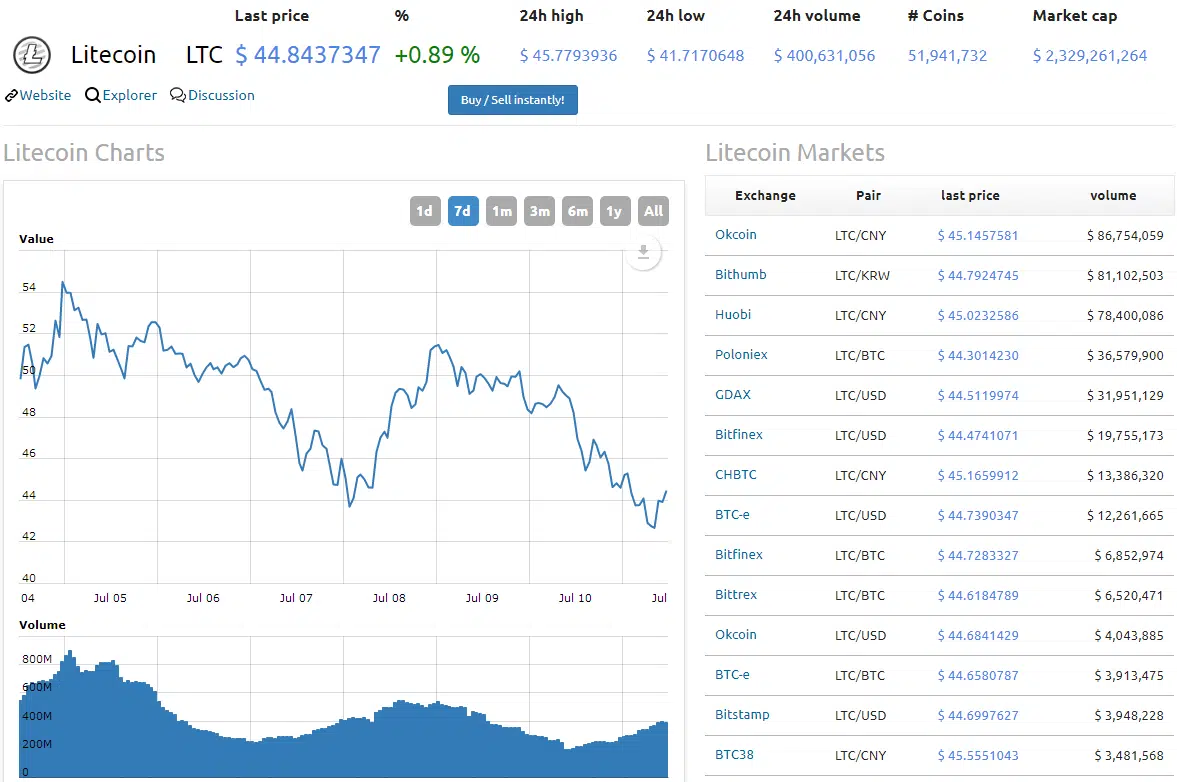The image size is (1177, 782).
Task: Select the 7d chart range
Action: (x=463, y=211)
